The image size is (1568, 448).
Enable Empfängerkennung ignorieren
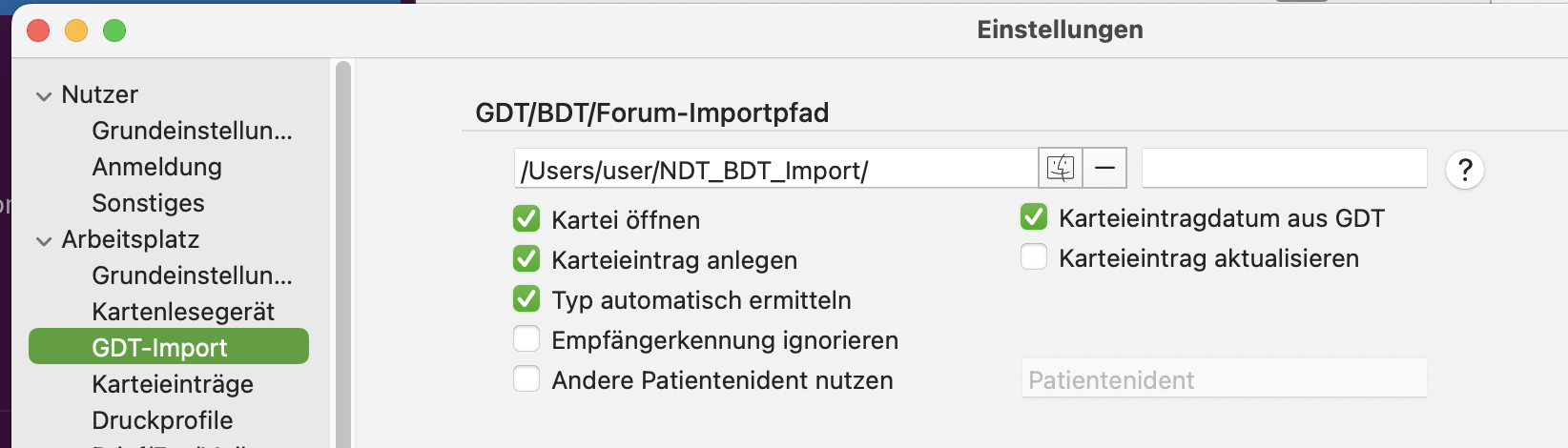526,339
